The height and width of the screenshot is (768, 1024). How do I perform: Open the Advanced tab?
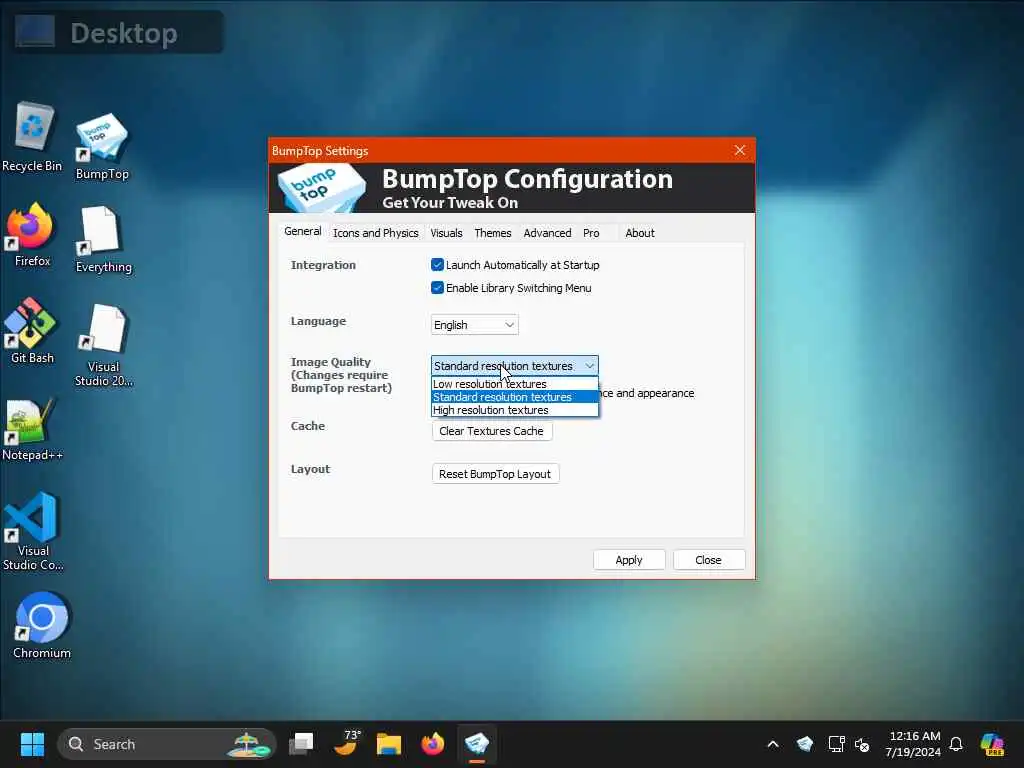click(547, 232)
